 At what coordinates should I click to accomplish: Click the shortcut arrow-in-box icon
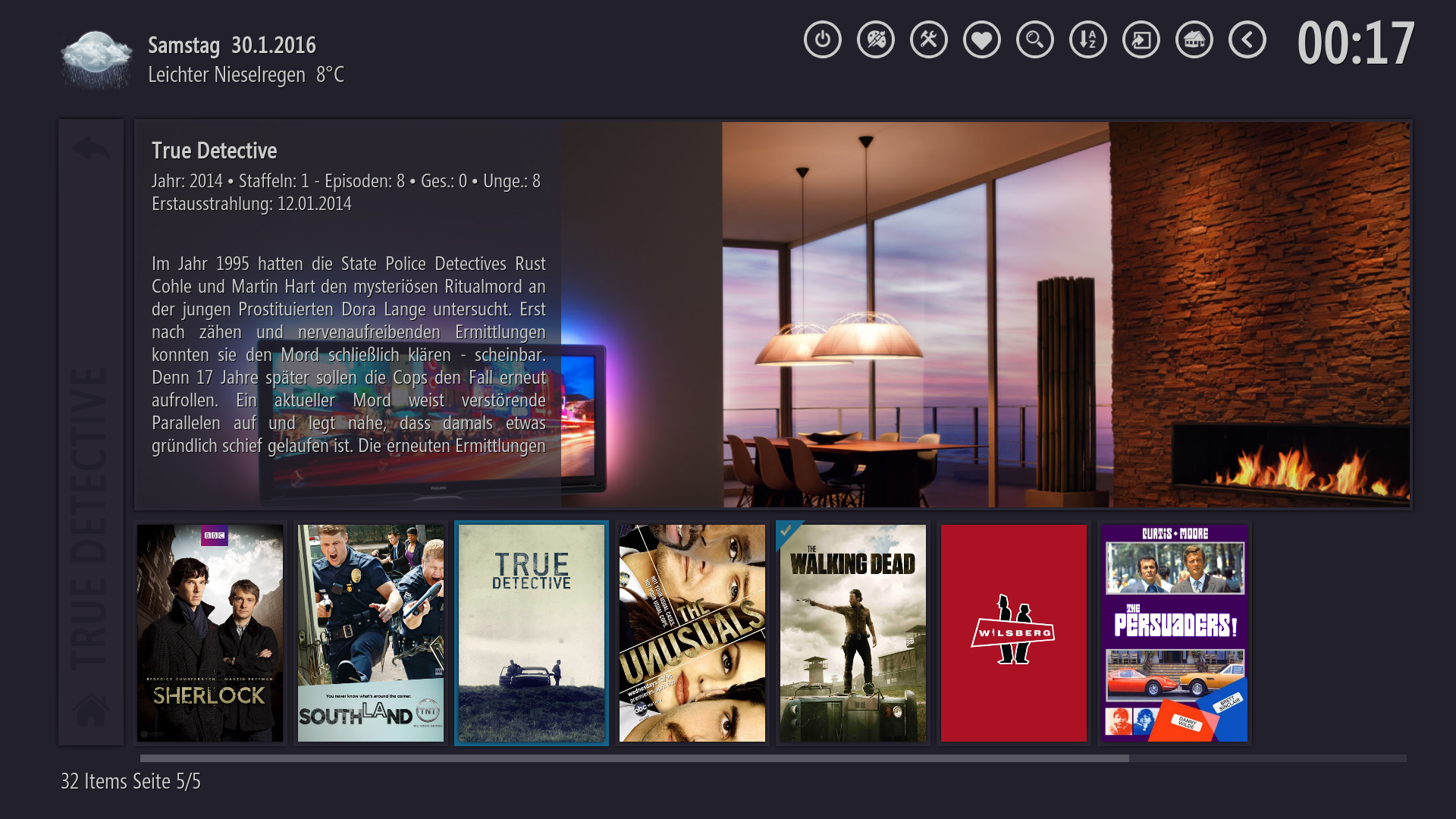coord(1141,39)
